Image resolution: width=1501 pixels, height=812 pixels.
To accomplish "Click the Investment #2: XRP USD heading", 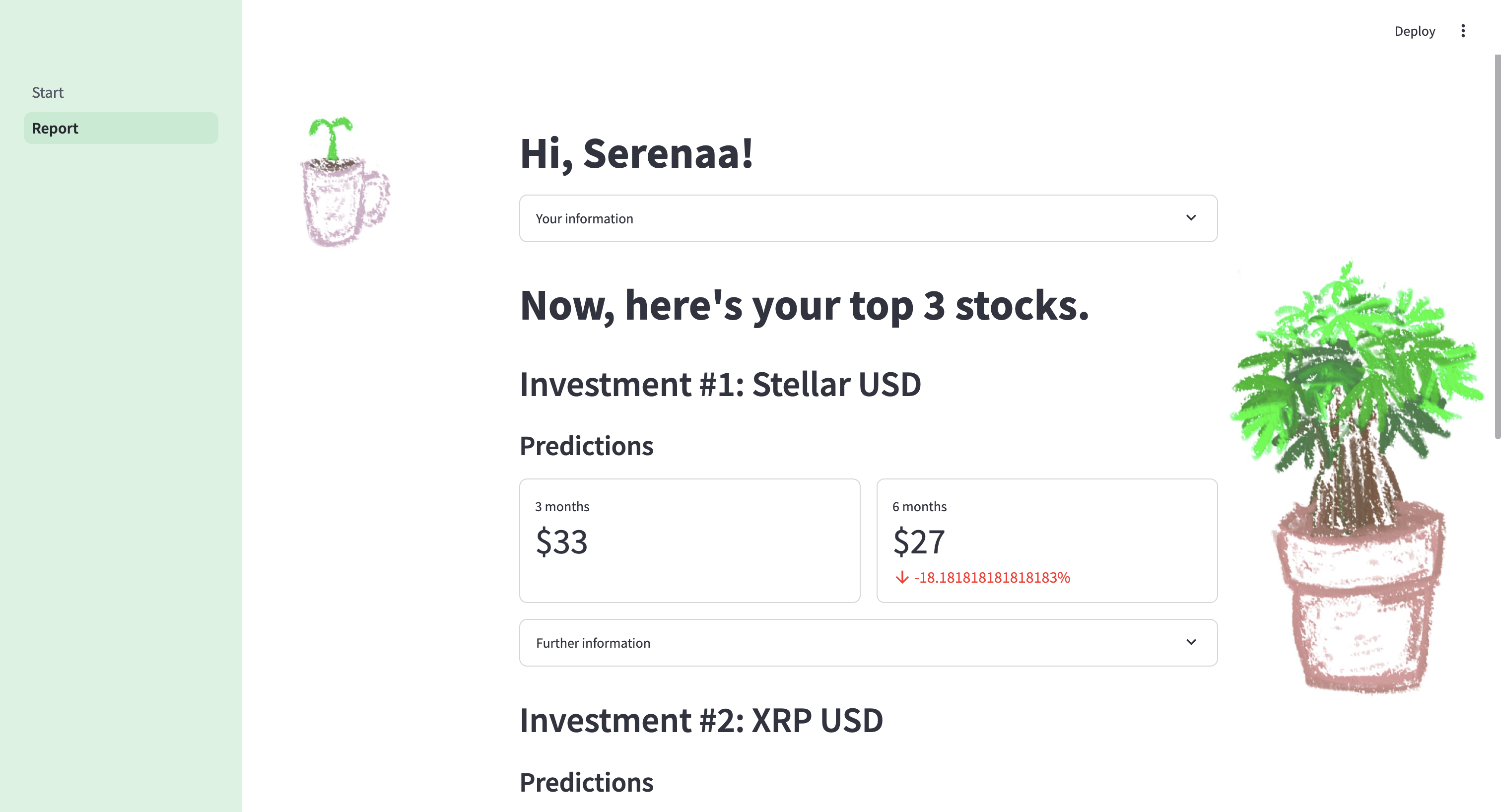I will [x=701, y=721].
